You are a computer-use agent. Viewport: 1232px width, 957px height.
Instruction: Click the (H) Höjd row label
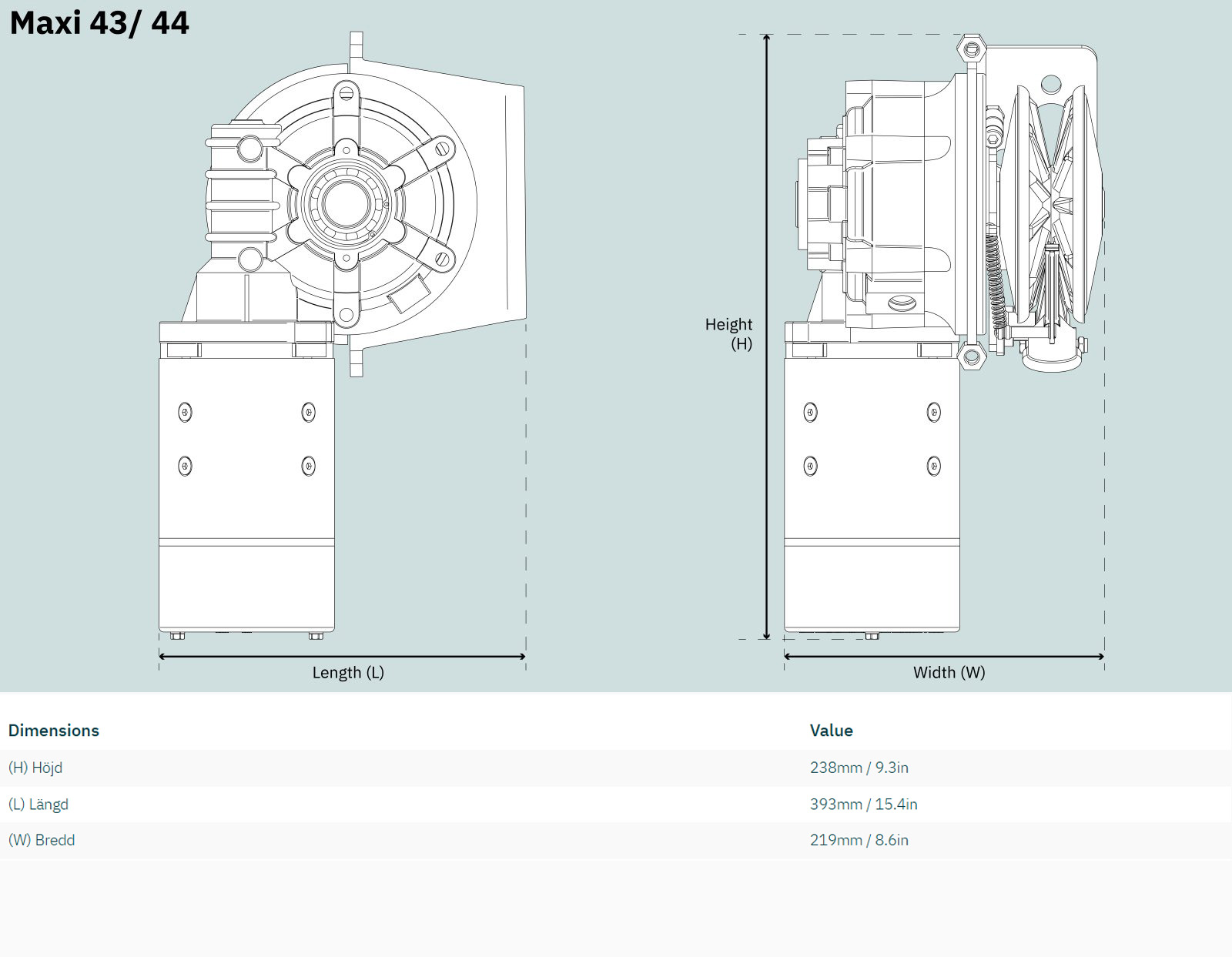point(35,768)
